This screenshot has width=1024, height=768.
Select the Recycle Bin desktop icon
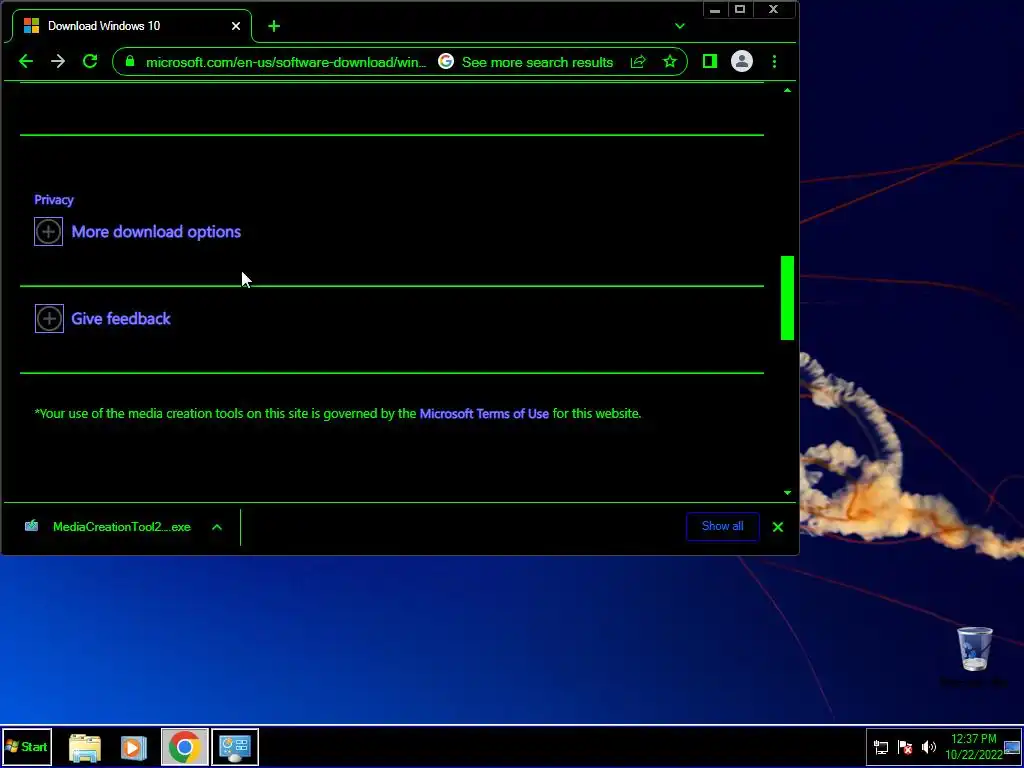(974, 657)
